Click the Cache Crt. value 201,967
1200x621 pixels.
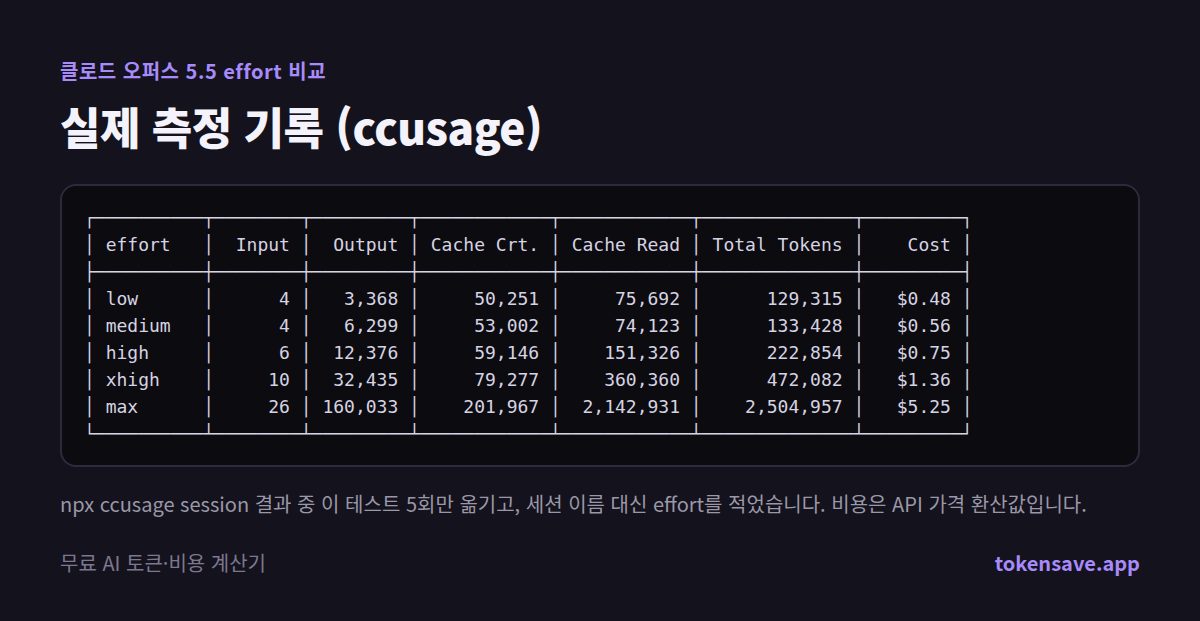tap(501, 407)
